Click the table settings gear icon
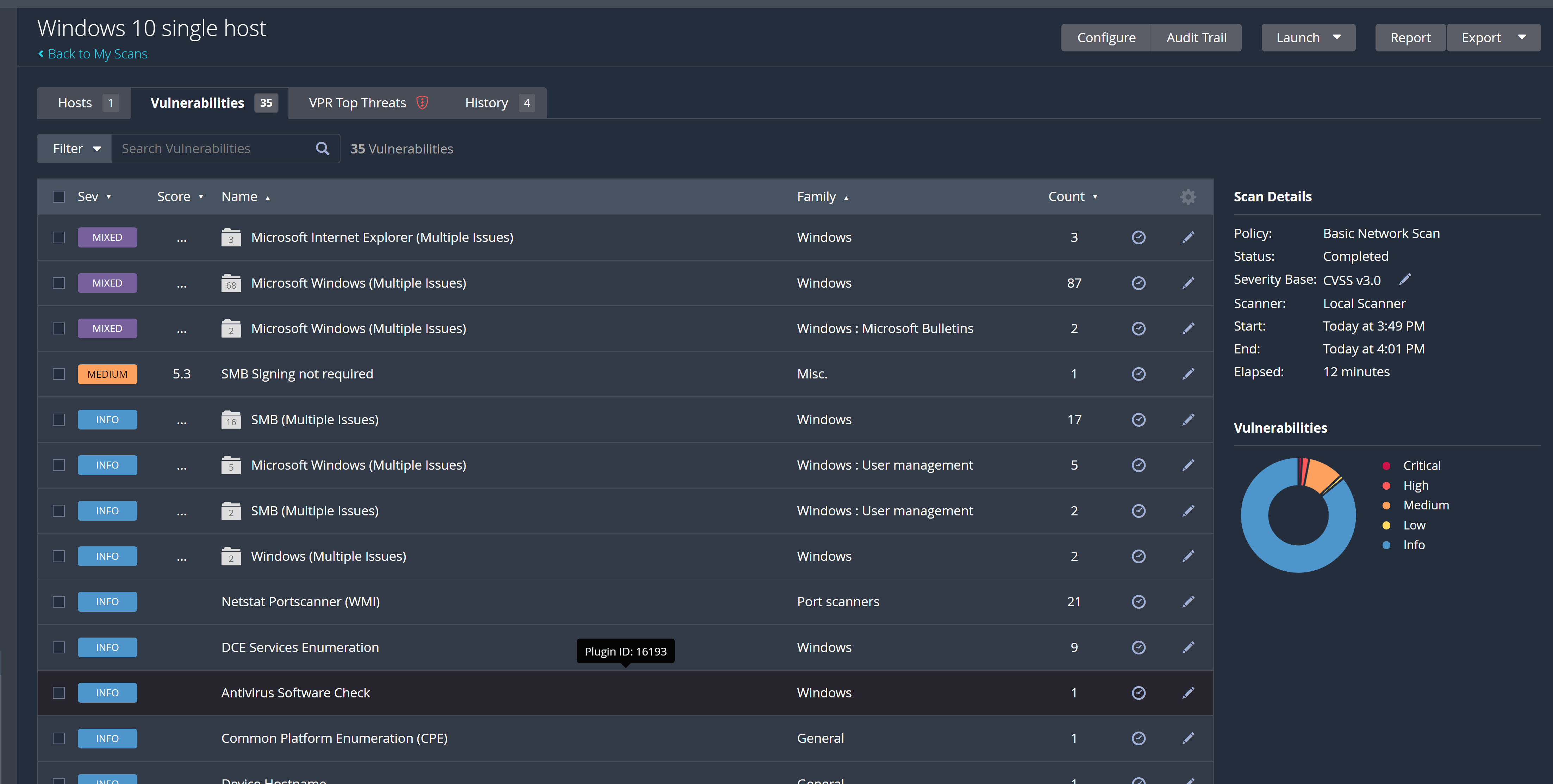 [x=1188, y=196]
